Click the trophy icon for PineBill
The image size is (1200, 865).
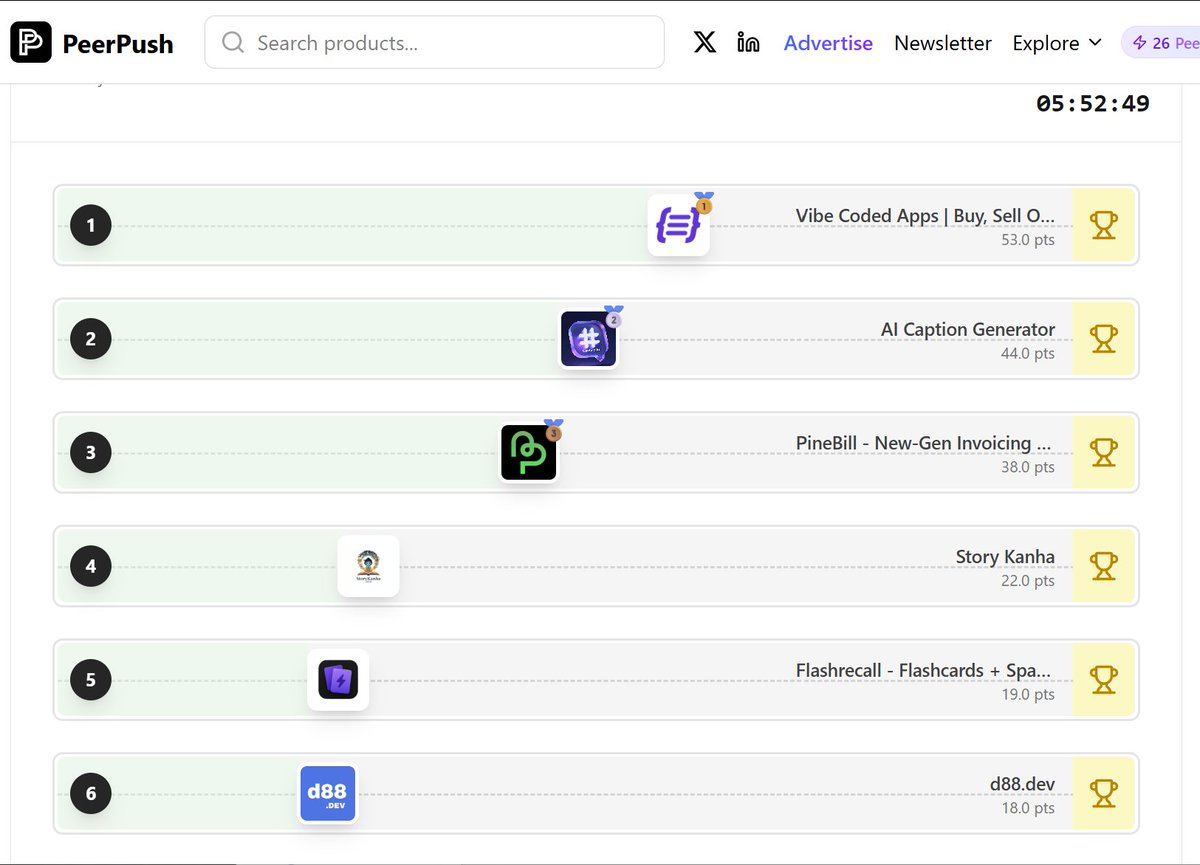(x=1103, y=452)
